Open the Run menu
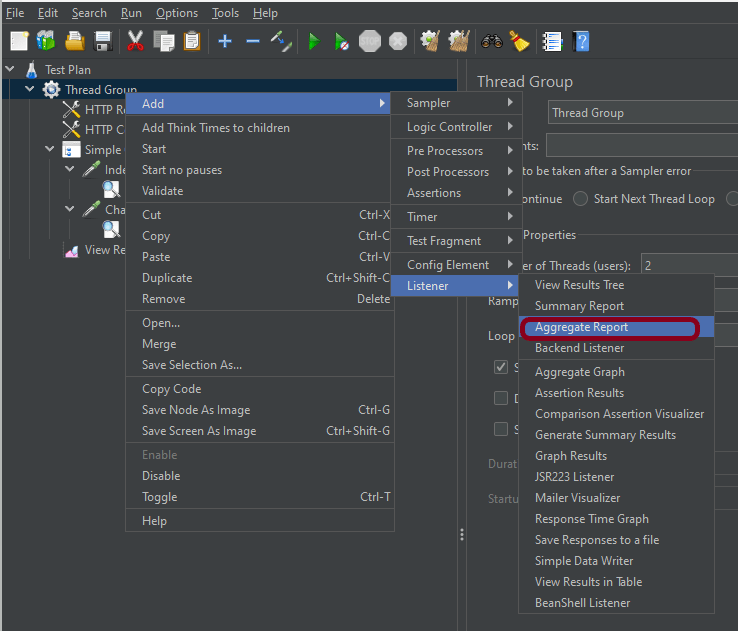738x631 pixels. (131, 13)
